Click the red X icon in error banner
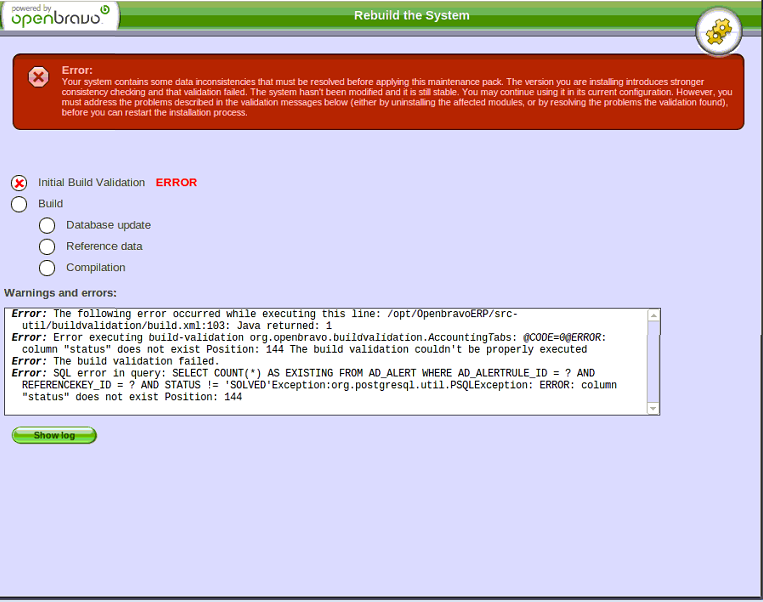Viewport: 763px width, 602px height. (38, 77)
